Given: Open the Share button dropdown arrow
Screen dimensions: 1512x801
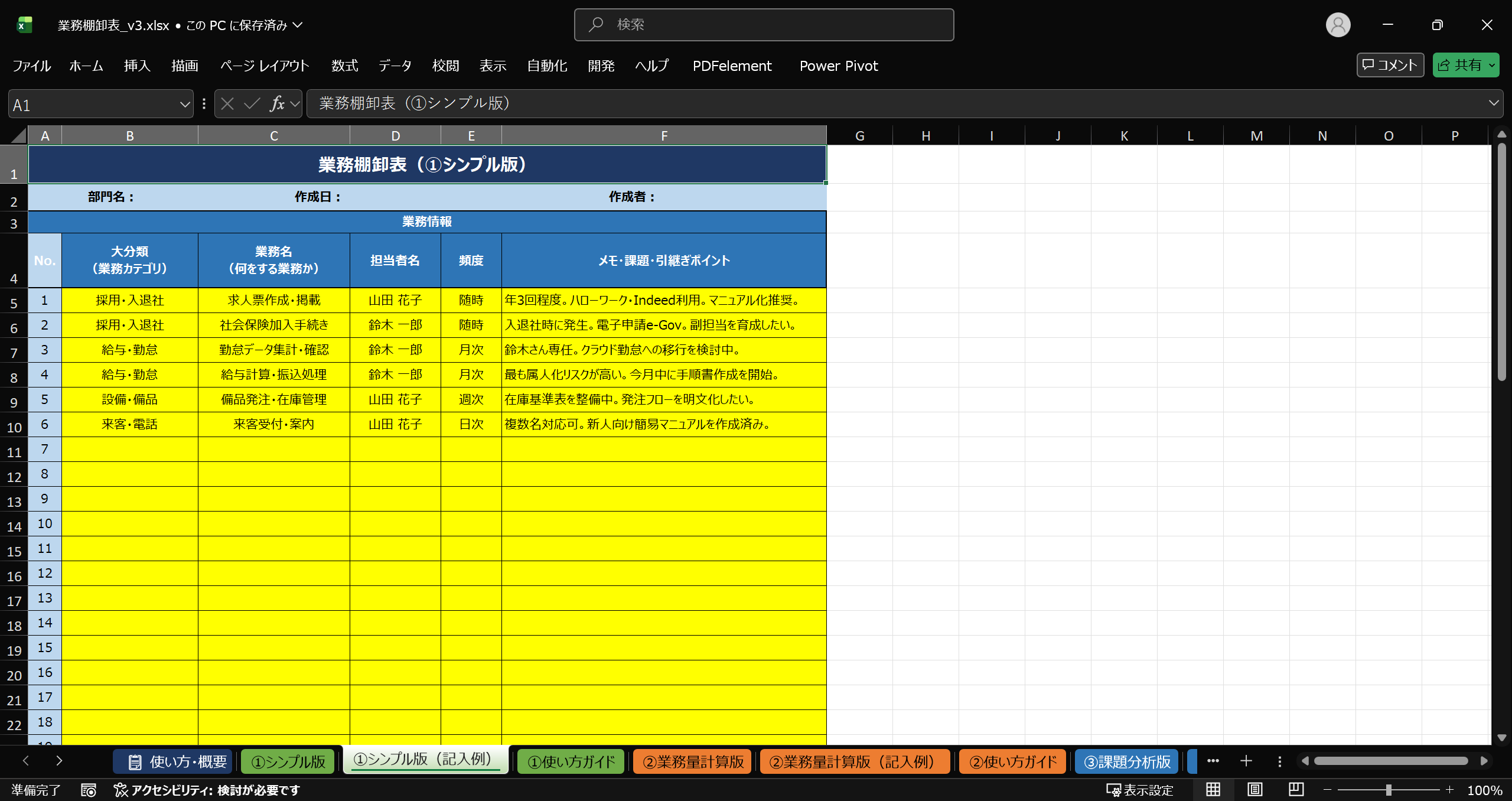Looking at the screenshot, I should click(1492, 66).
